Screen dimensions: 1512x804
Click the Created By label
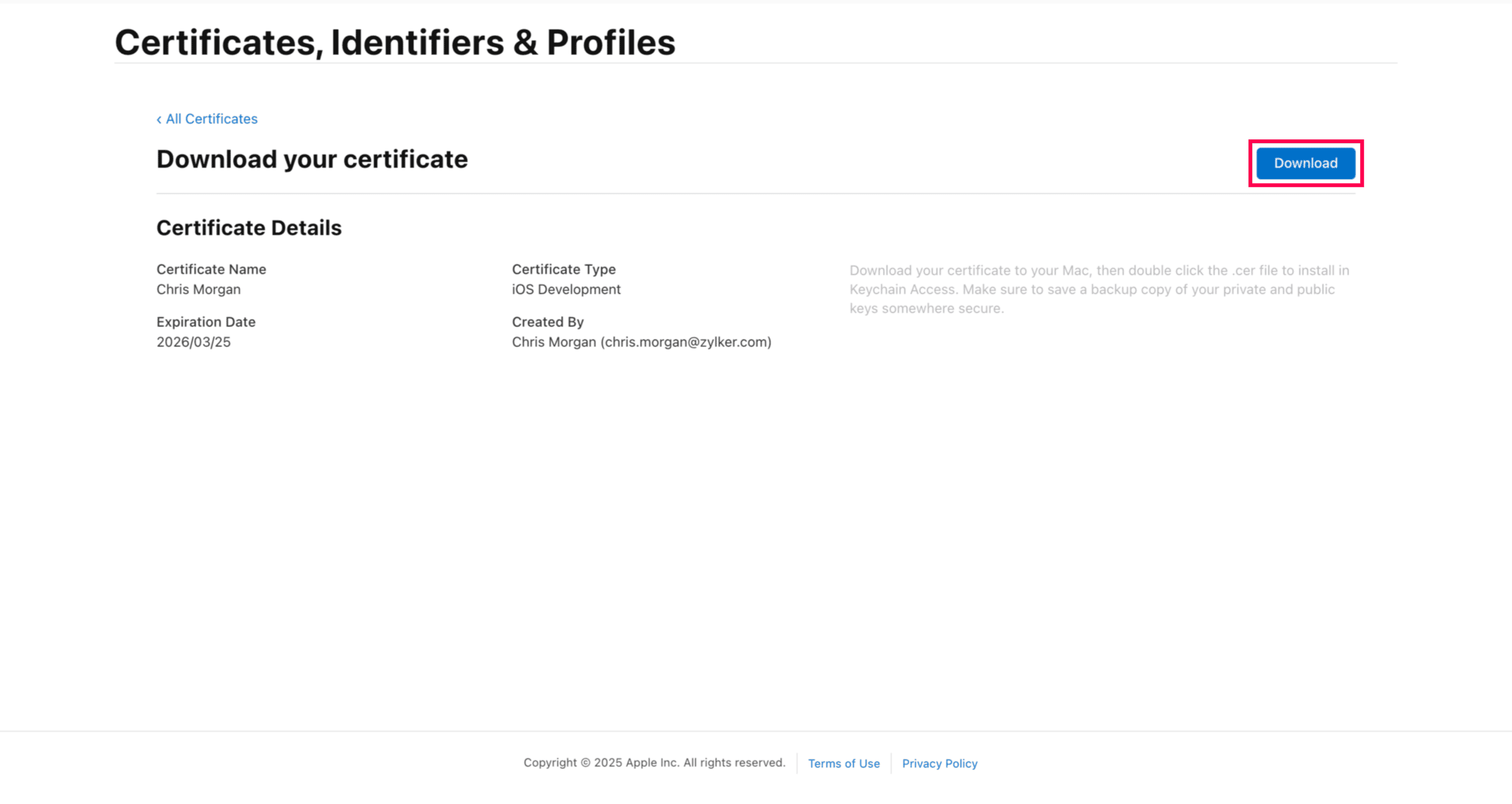(x=547, y=322)
